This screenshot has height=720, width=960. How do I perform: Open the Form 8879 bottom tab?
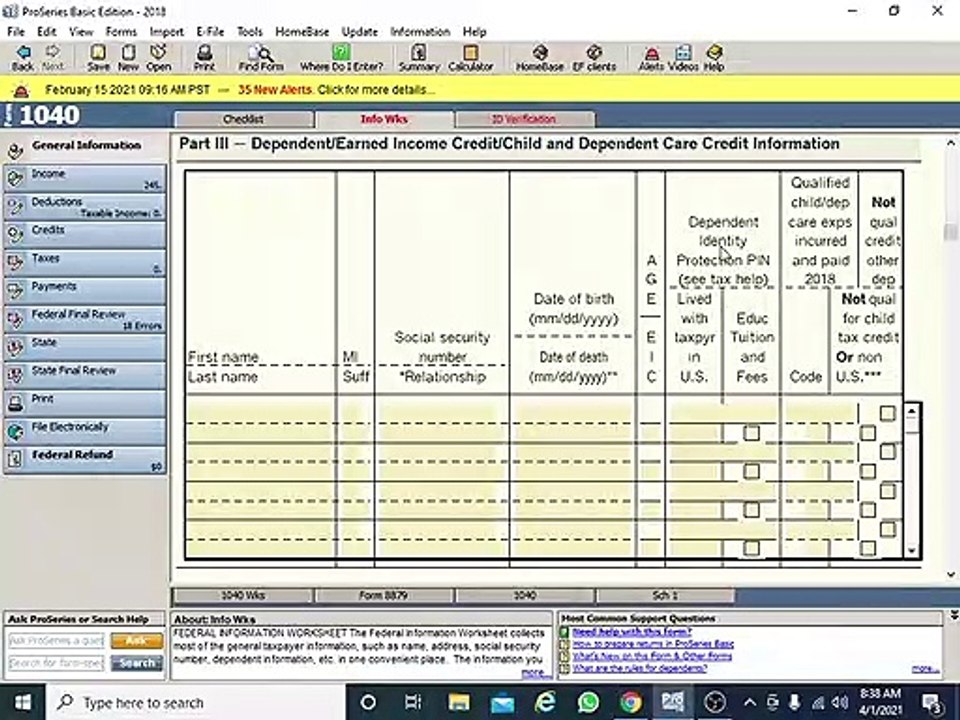tap(383, 595)
